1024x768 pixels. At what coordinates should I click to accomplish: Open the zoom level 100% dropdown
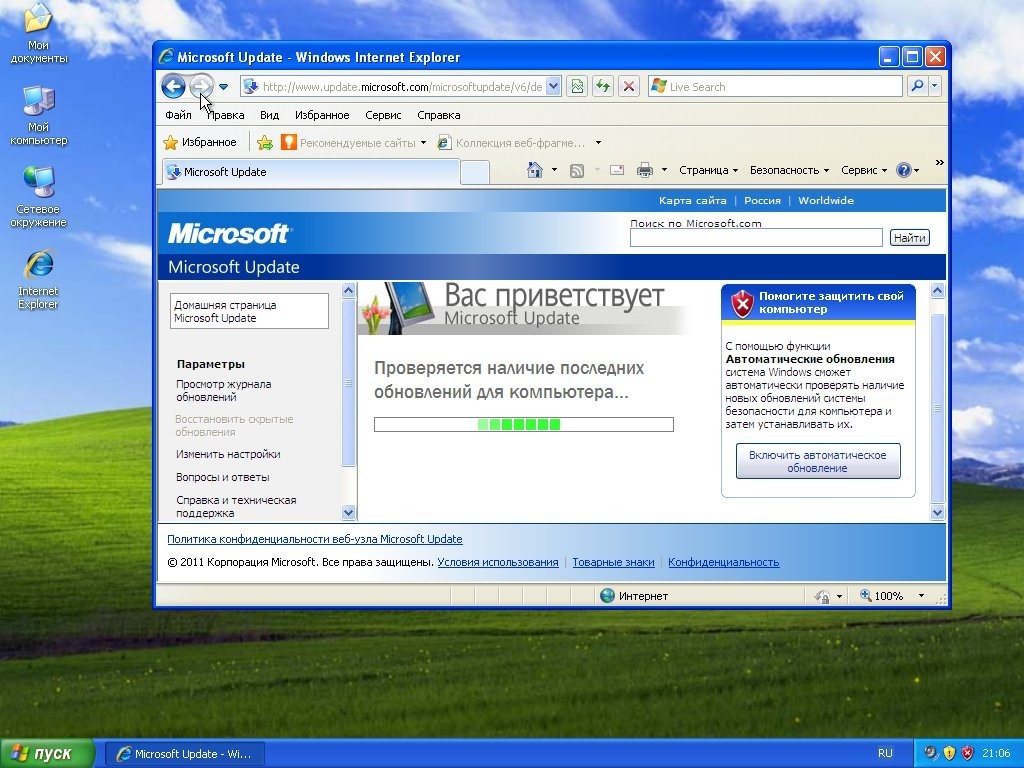[921, 596]
